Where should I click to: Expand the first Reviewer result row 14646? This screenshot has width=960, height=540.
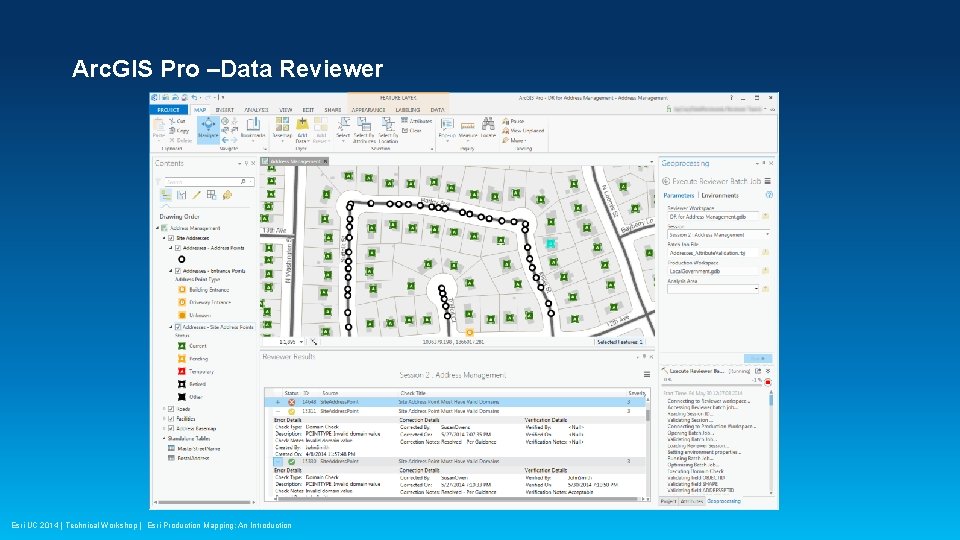pos(278,402)
